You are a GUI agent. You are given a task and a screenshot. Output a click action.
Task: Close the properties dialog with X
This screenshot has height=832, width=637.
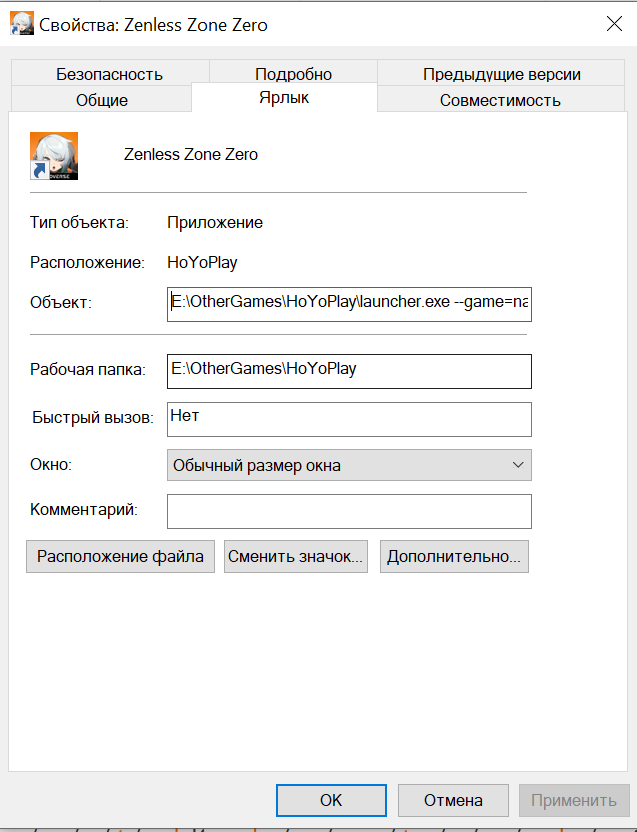click(614, 23)
